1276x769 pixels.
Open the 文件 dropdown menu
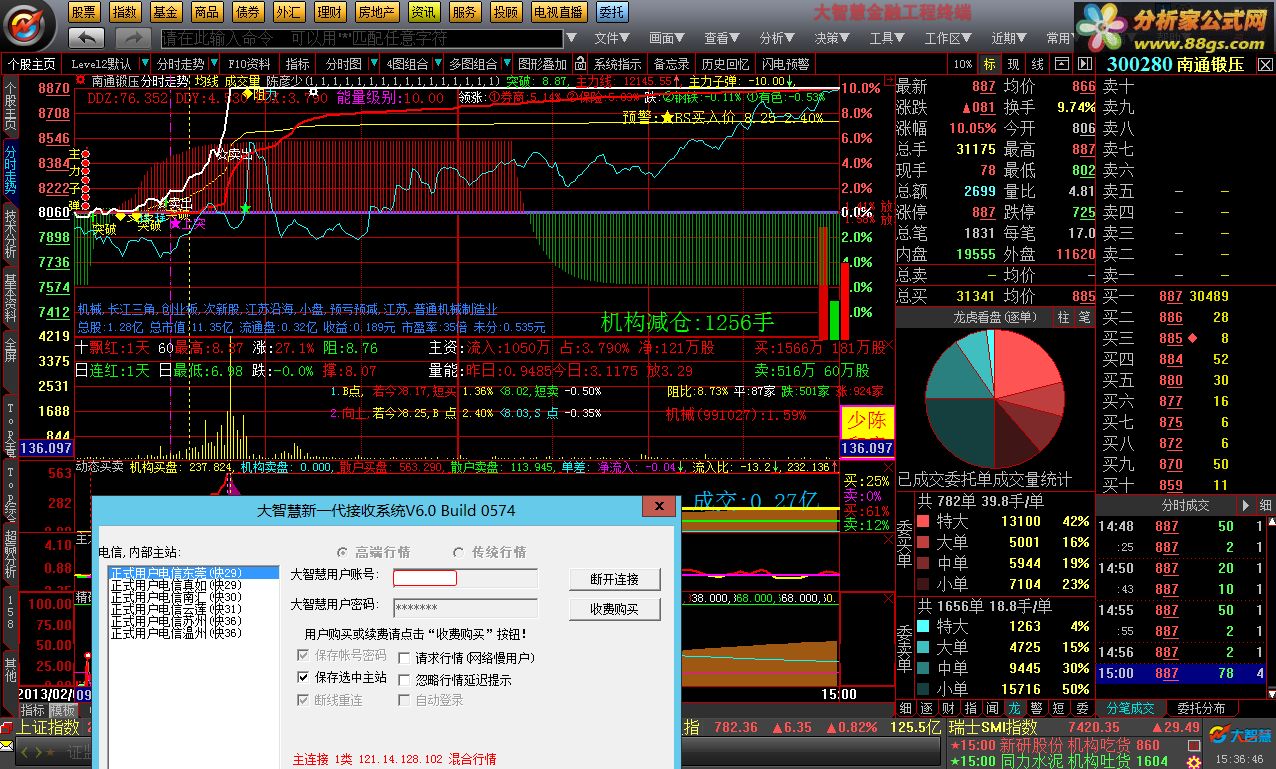[610, 38]
